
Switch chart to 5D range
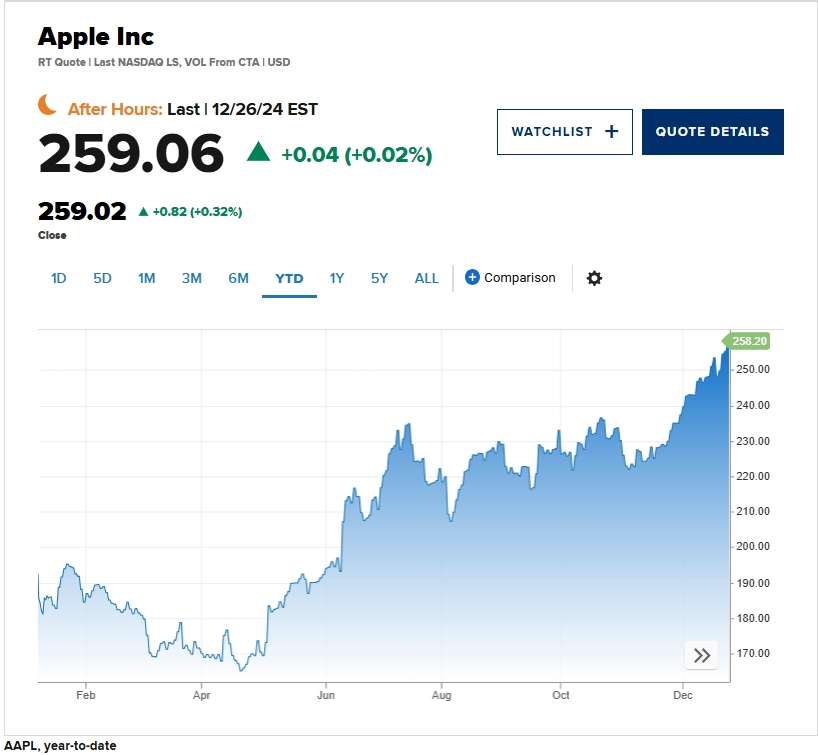point(102,278)
